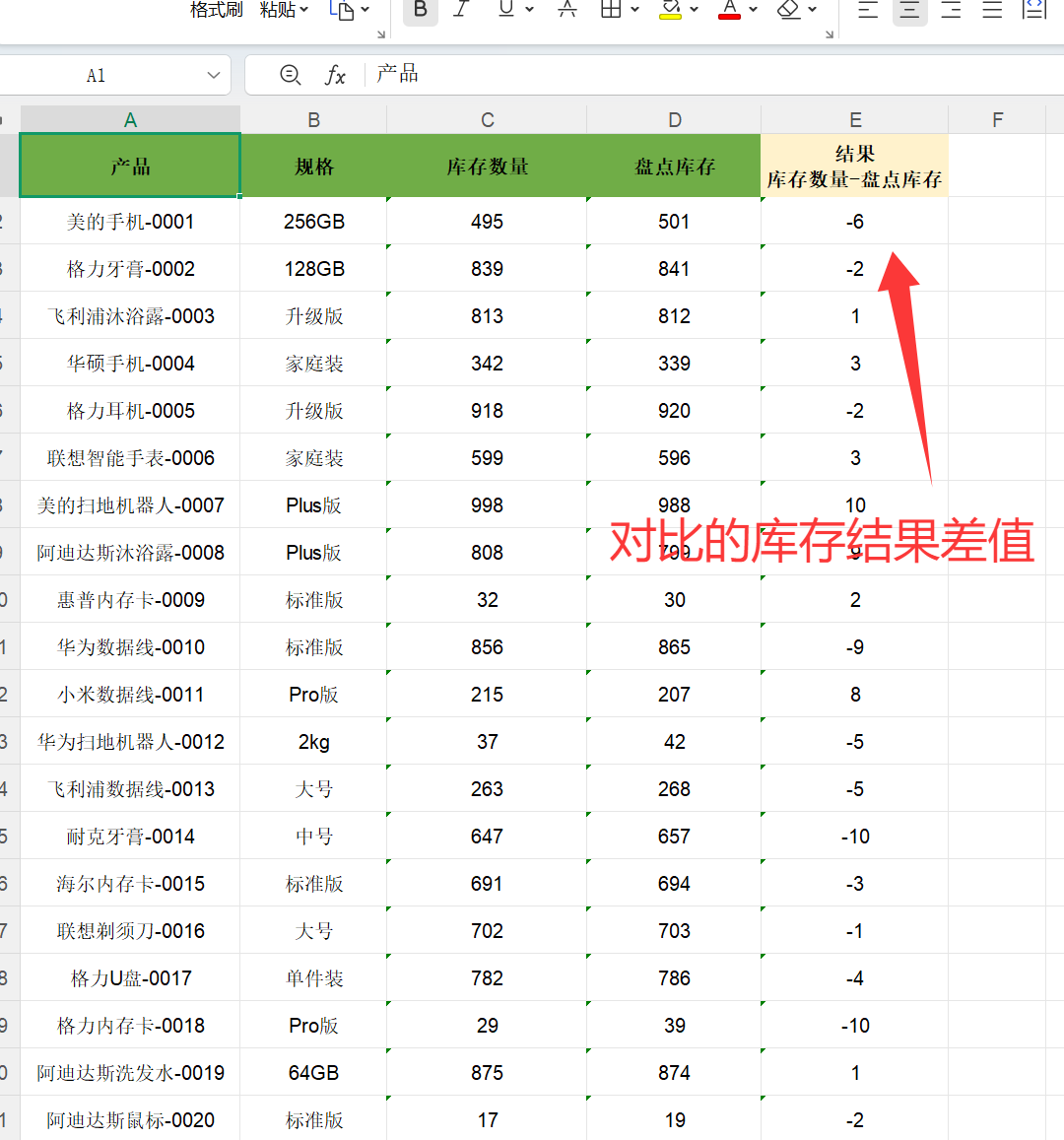
Task: Toggle center alignment
Action: (909, 9)
